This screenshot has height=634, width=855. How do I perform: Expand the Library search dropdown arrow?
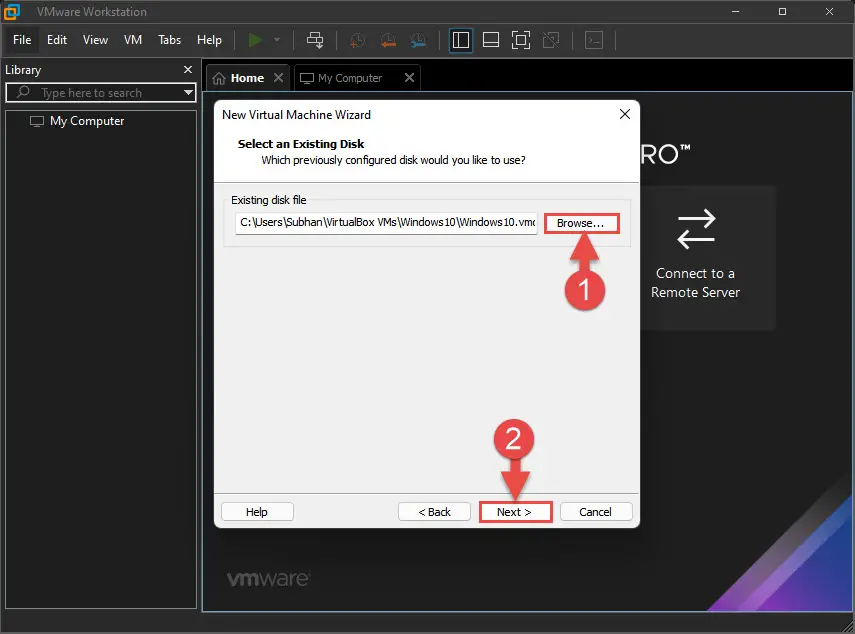[x=188, y=93]
